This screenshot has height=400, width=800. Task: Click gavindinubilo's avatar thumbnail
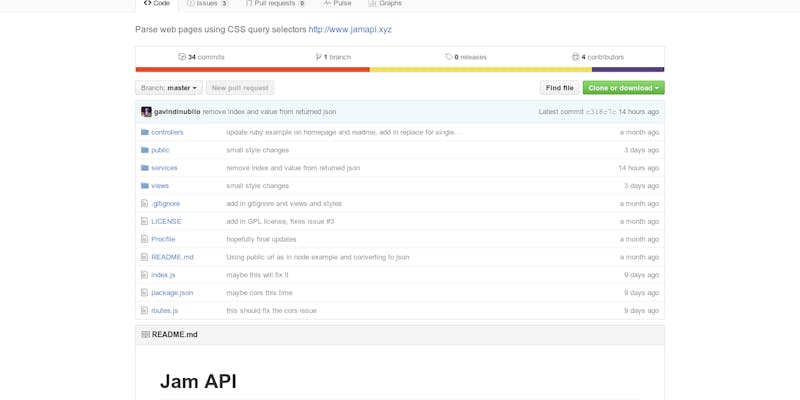(146, 112)
